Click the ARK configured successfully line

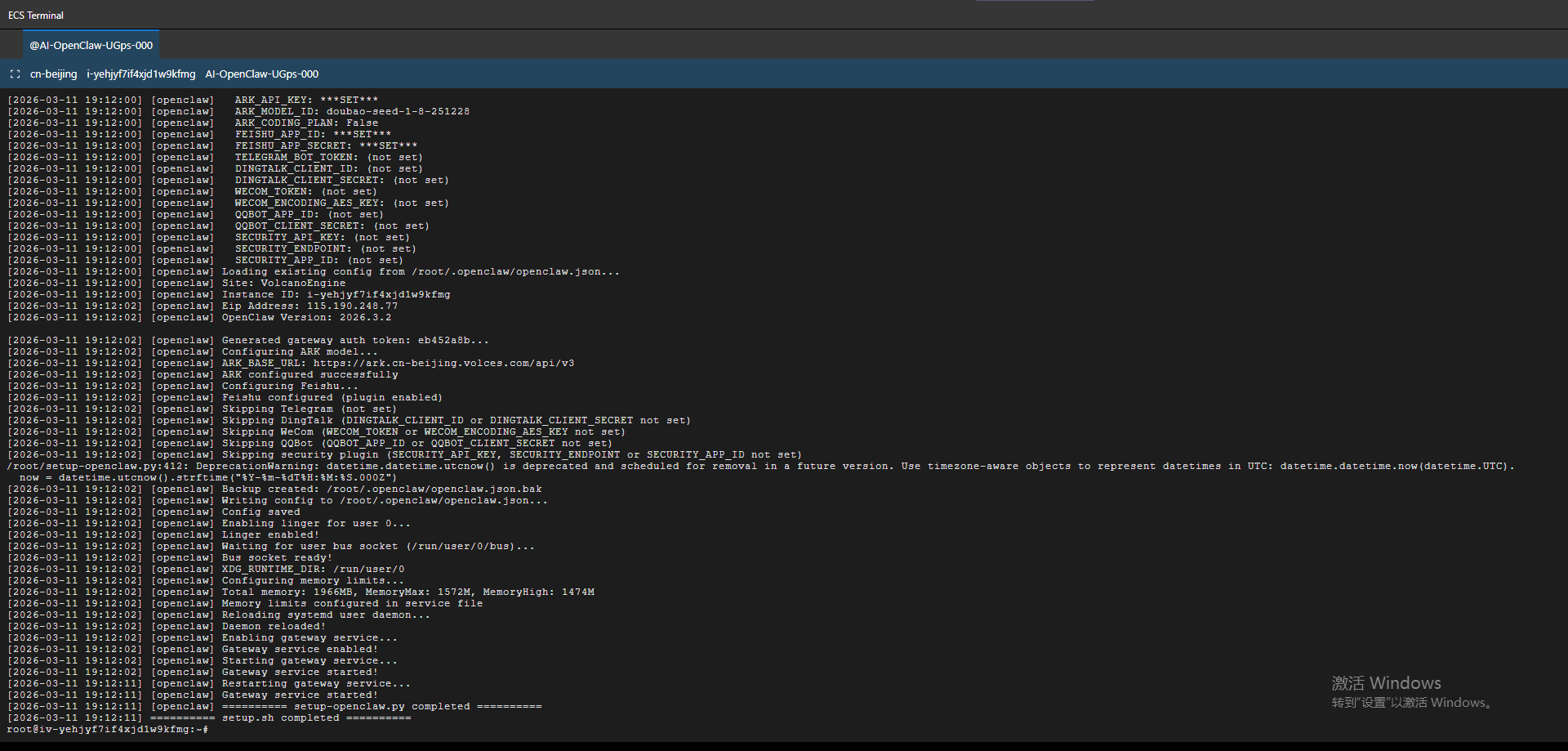pyautogui.click(x=203, y=375)
